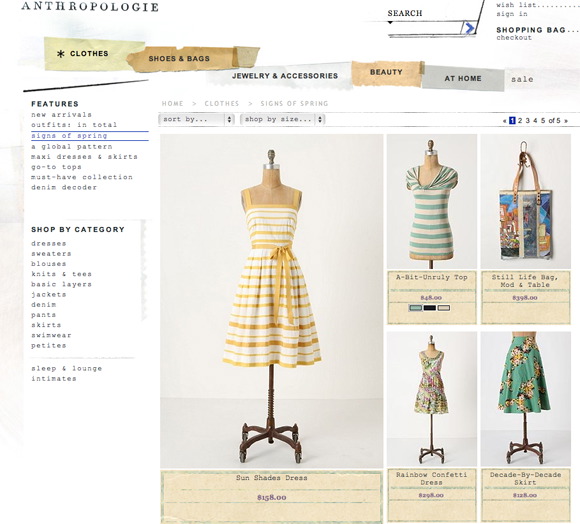Click the $398.00 price text
580x524 pixels.
(525, 298)
